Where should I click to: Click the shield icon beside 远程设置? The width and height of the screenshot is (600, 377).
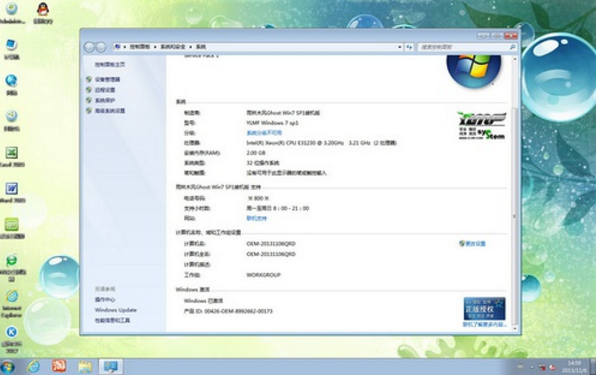point(89,90)
